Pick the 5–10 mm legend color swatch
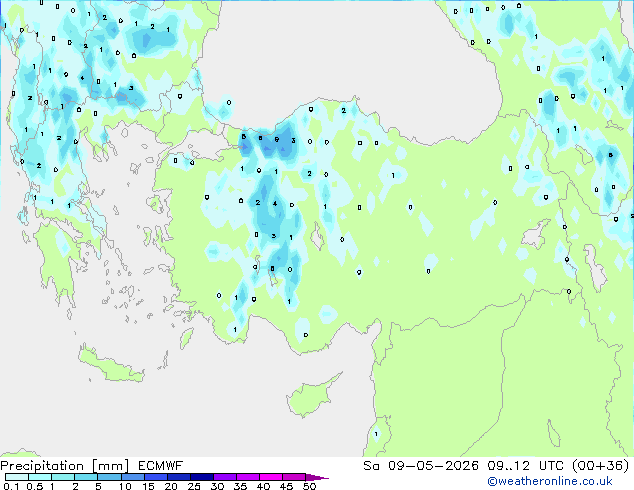 [x=109, y=477]
